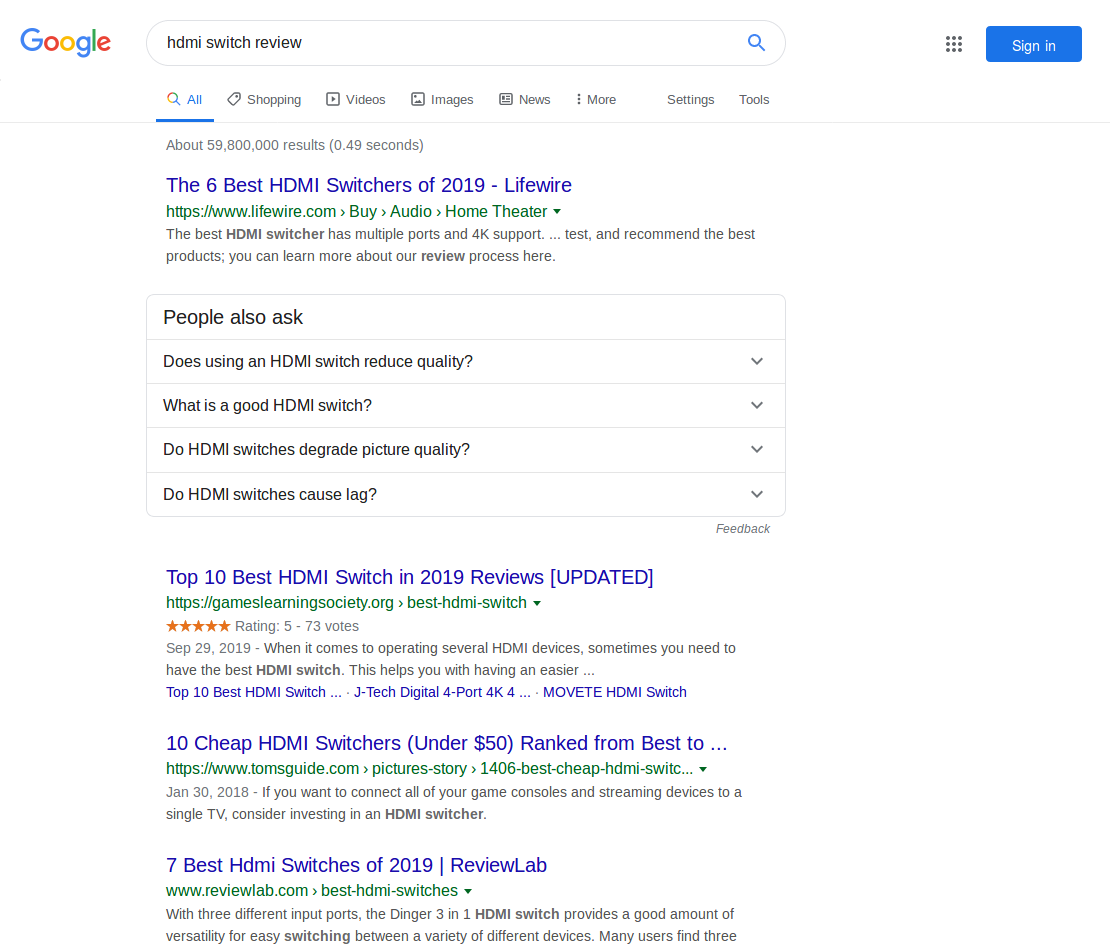Open "The 6 Best HDMI Switchers" Lifewire result

tap(368, 185)
